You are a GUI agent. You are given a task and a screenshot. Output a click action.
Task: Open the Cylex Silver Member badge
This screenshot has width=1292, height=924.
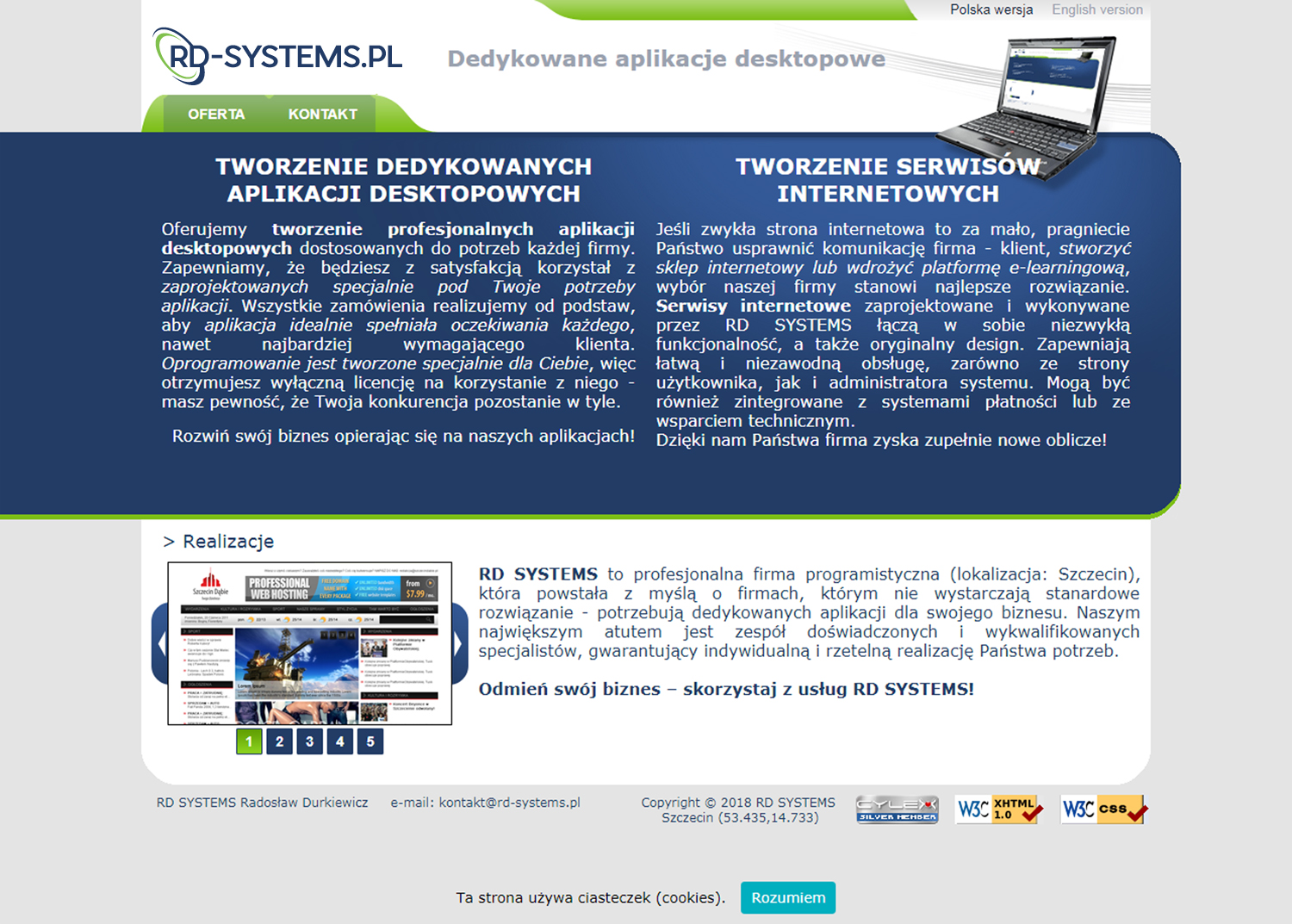pos(897,809)
